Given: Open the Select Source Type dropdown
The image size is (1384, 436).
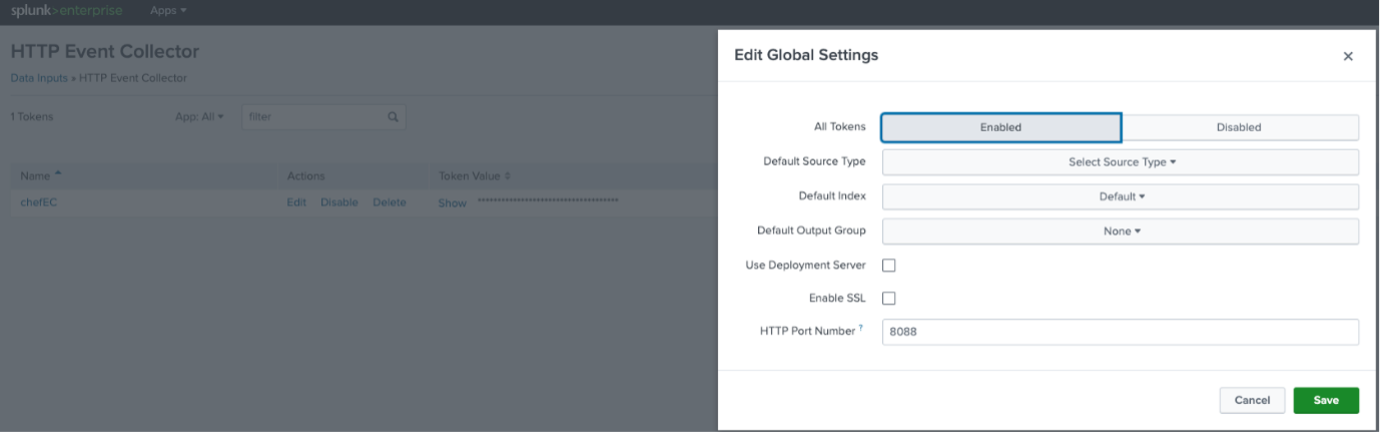Looking at the screenshot, I should pos(1120,162).
